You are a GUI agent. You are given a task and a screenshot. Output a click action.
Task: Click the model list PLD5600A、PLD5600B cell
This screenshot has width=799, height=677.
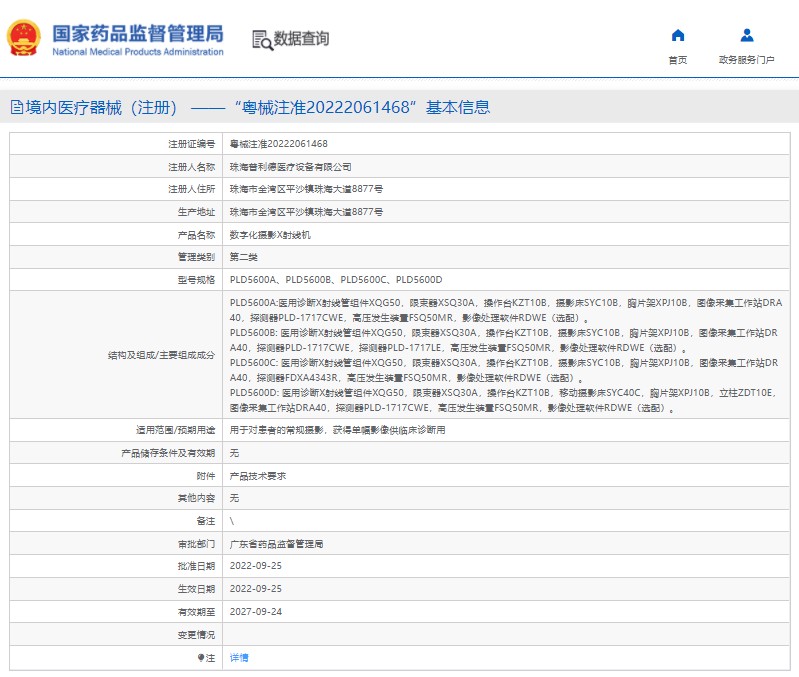pyautogui.click(x=335, y=279)
